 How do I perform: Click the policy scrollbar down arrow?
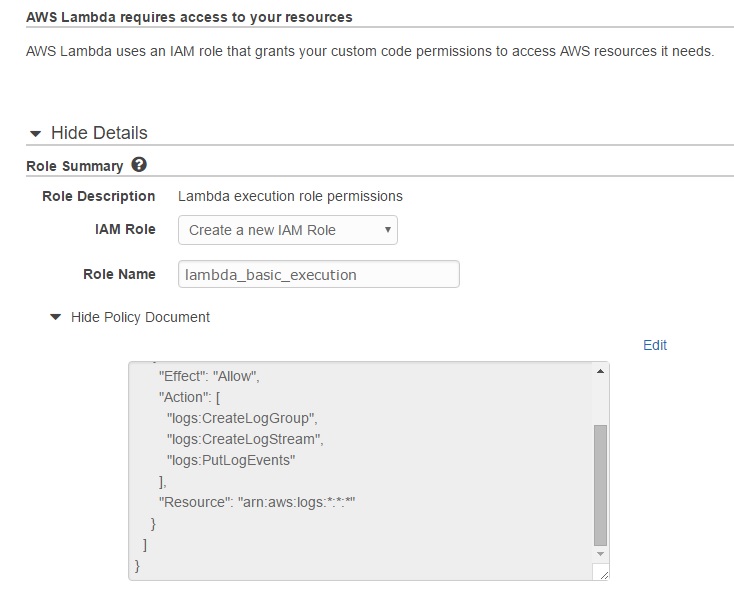click(600, 554)
